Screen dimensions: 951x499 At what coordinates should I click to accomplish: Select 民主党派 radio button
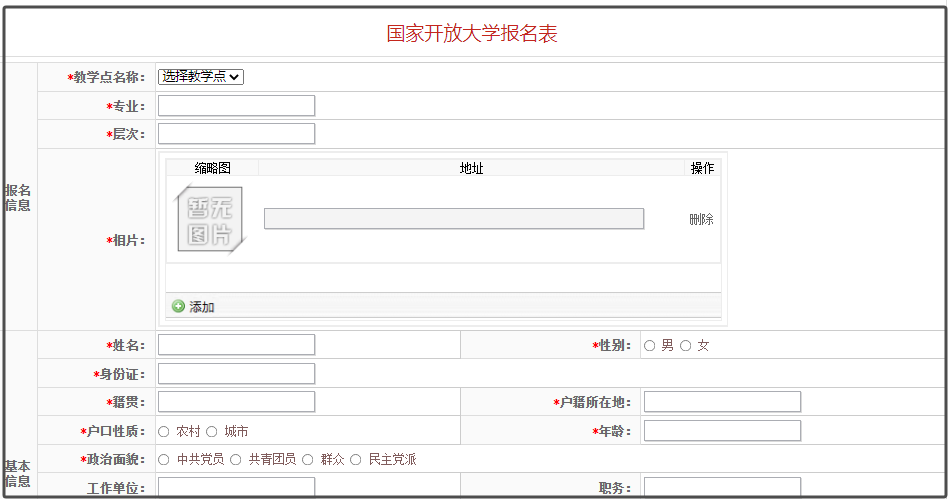point(356,460)
